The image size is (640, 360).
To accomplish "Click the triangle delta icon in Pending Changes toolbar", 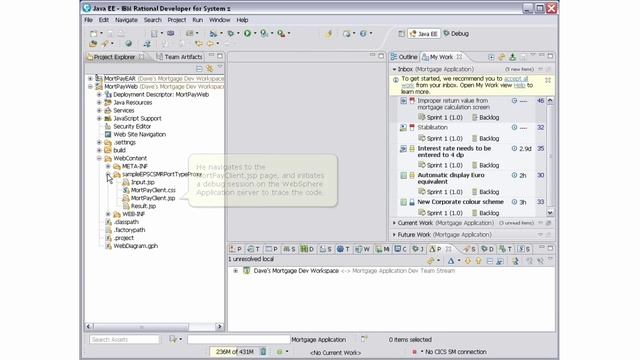I will pyautogui.click(x=451, y=260).
